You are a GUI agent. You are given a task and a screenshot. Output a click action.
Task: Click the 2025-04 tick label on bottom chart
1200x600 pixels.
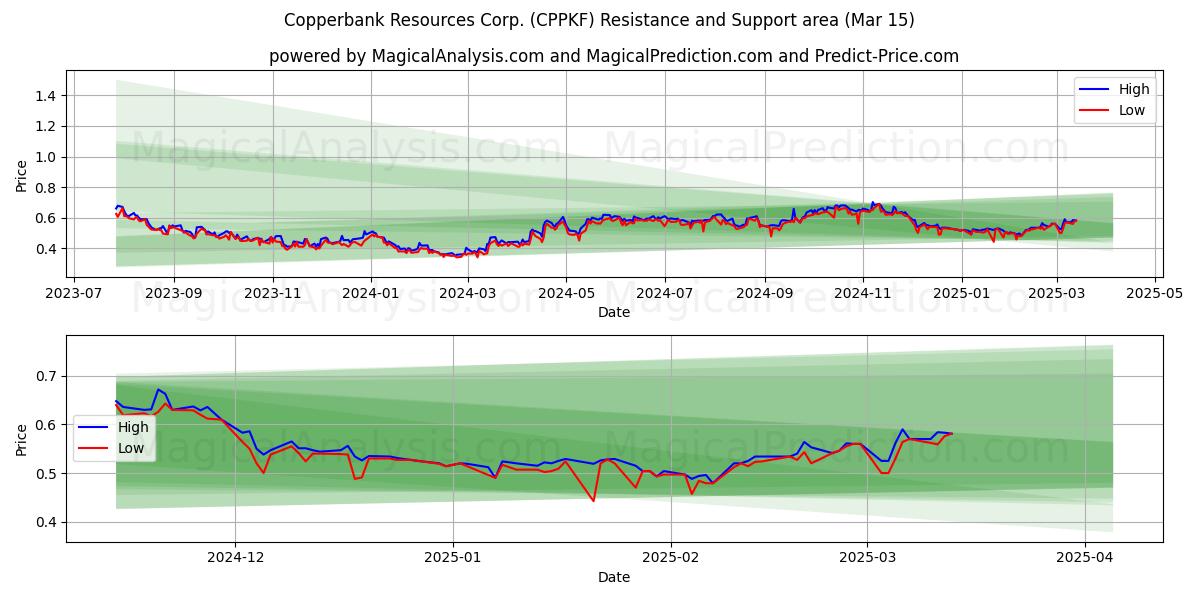[1085, 560]
